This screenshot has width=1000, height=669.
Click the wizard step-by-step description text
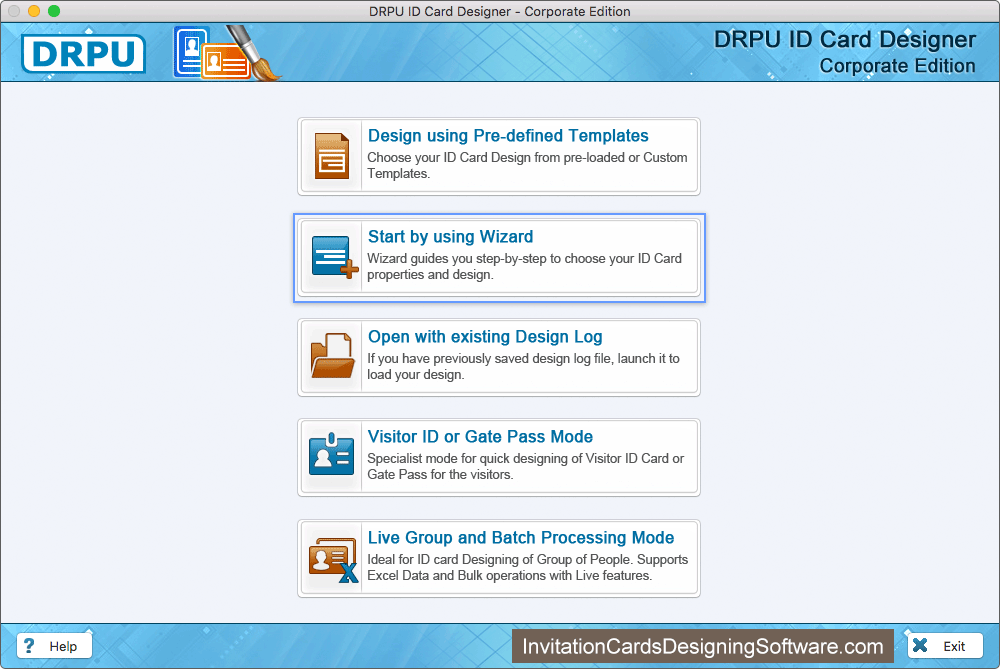(524, 267)
